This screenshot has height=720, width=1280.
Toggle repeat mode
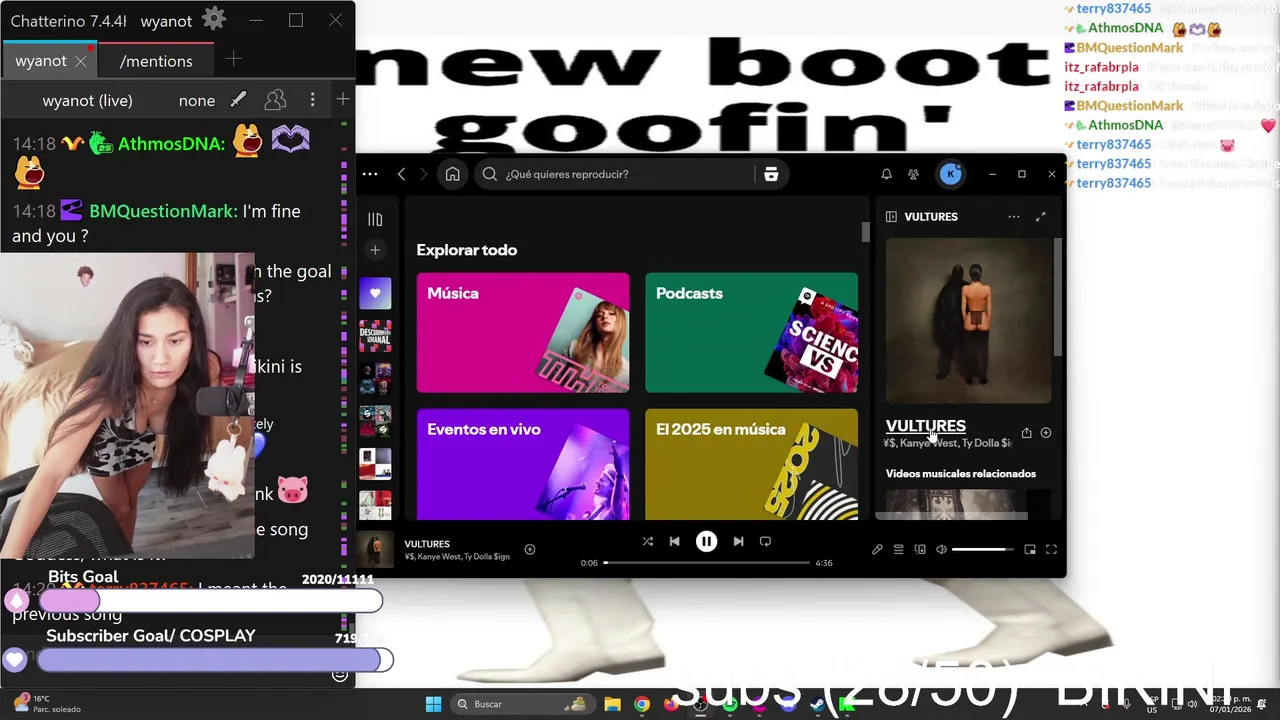pos(765,541)
